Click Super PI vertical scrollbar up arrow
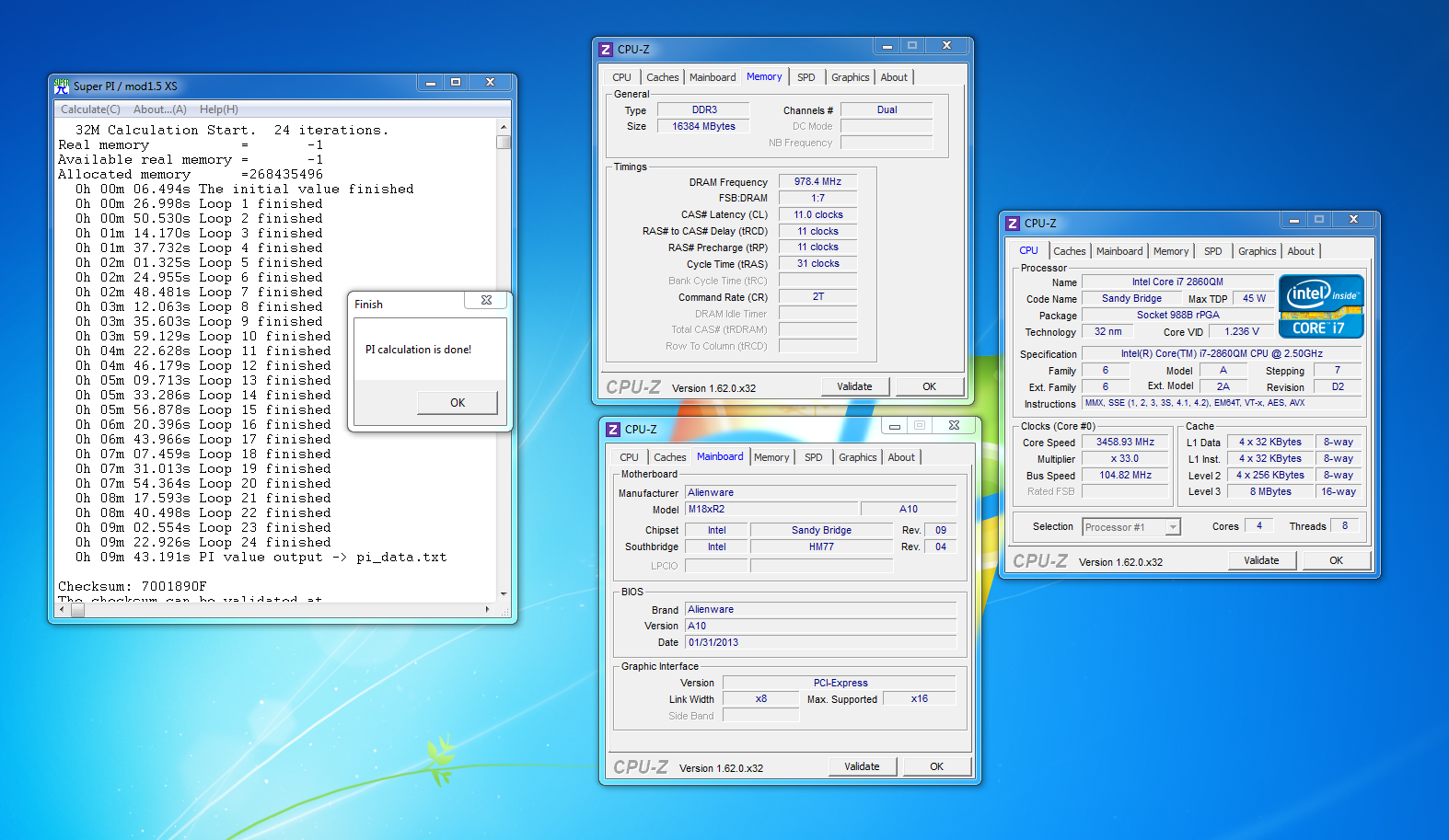The image size is (1449, 840). 504,127
